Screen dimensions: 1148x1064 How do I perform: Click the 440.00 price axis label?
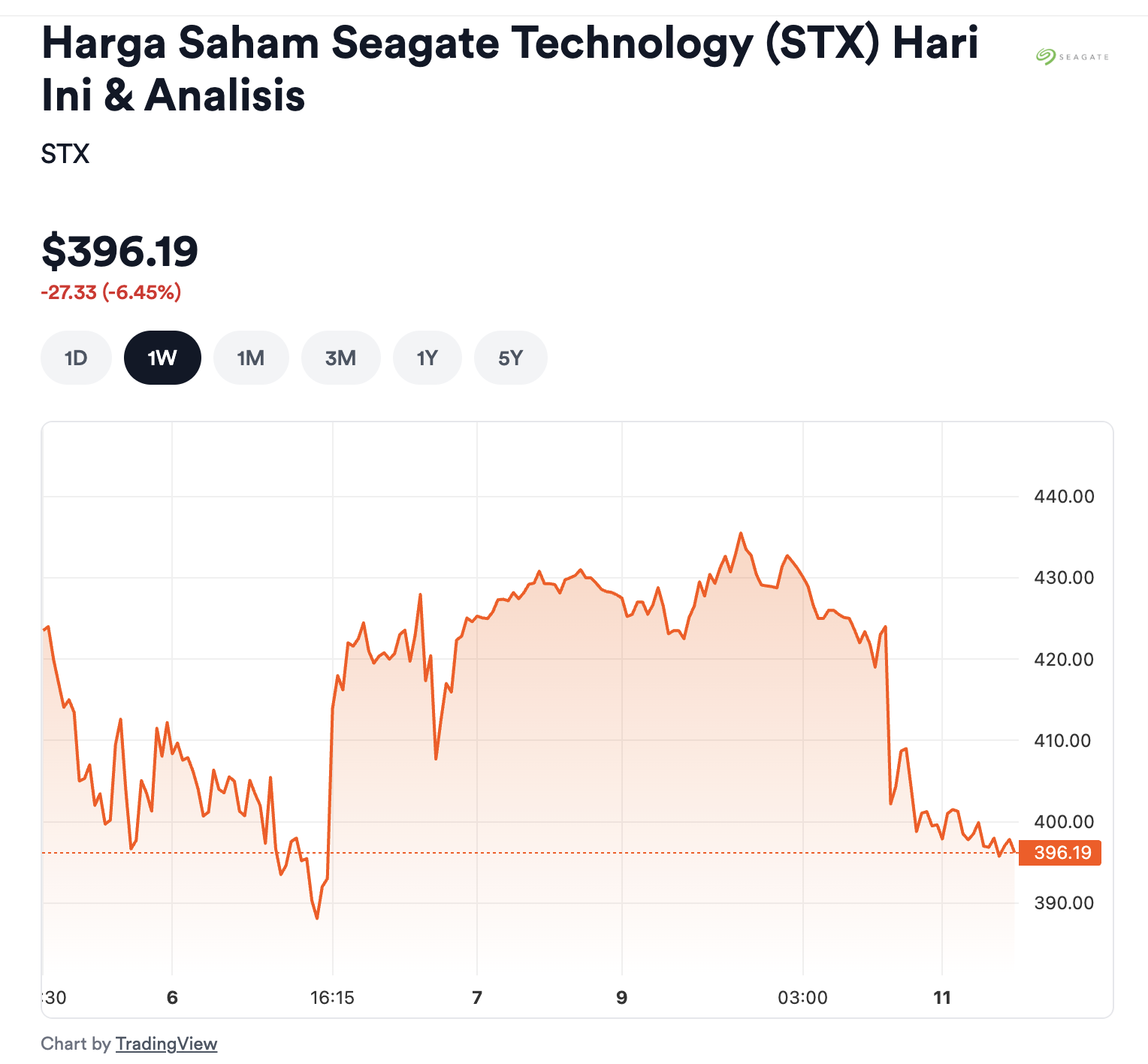(x=1064, y=496)
